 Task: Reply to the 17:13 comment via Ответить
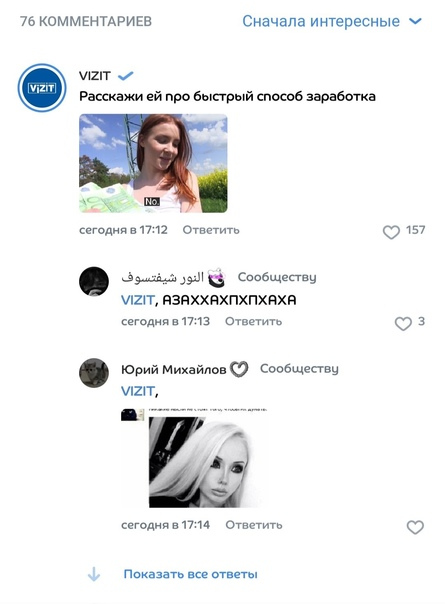[x=254, y=321]
